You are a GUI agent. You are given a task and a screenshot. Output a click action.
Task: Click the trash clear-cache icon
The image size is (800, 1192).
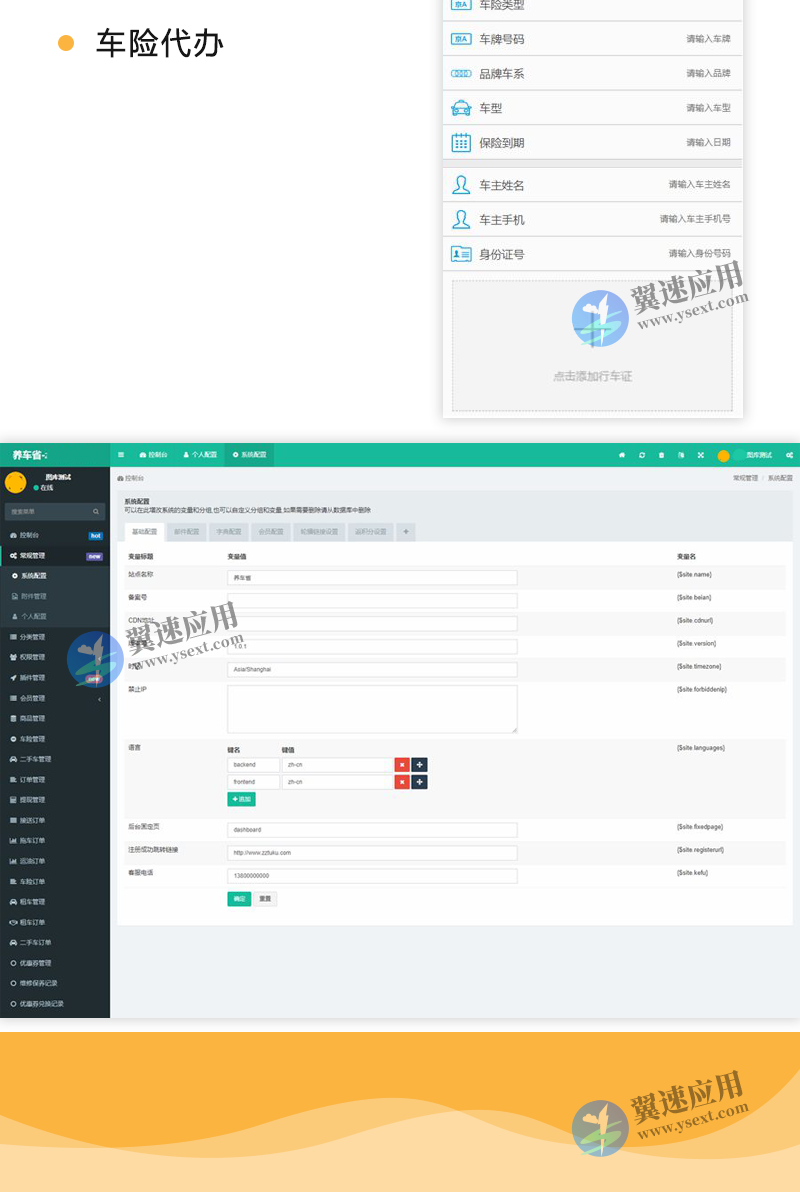pos(661,455)
